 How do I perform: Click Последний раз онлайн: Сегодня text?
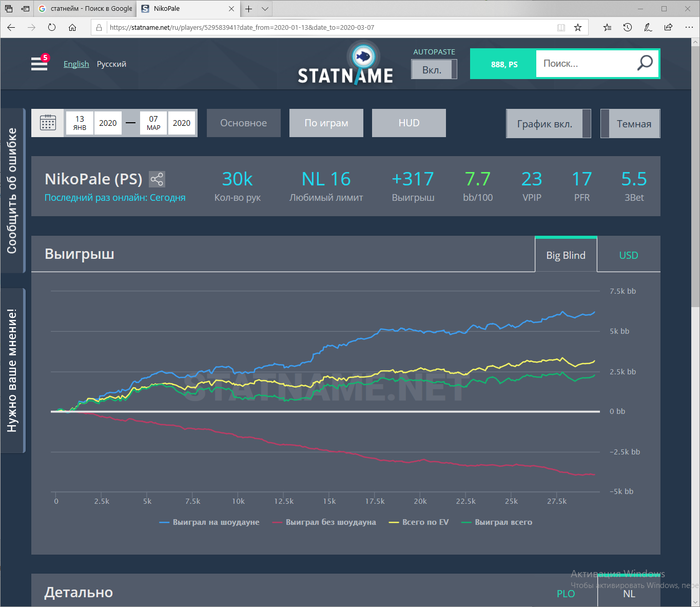115,198
